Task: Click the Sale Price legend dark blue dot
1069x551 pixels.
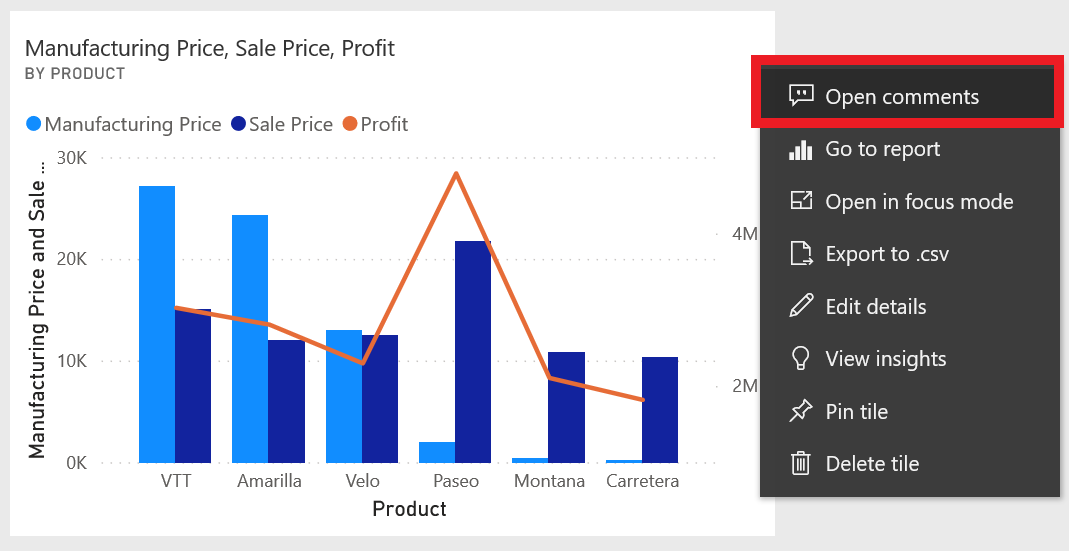Action: pyautogui.click(x=238, y=124)
